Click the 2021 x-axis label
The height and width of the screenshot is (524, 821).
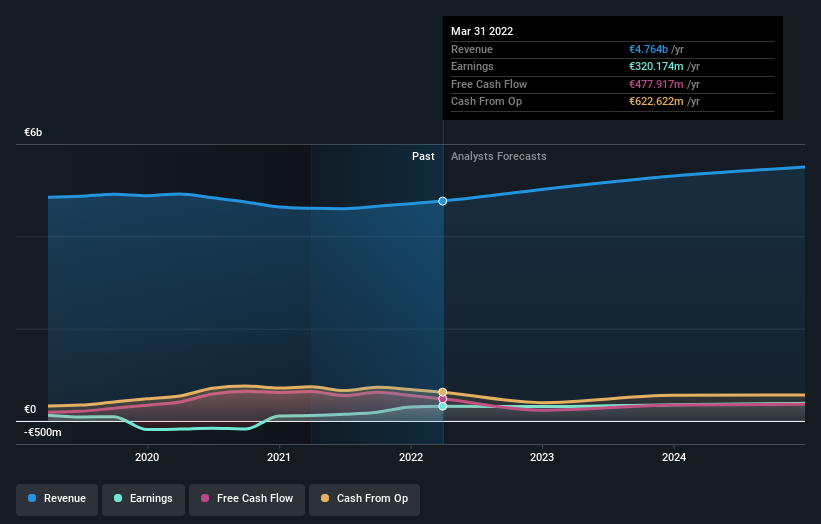[x=279, y=458]
